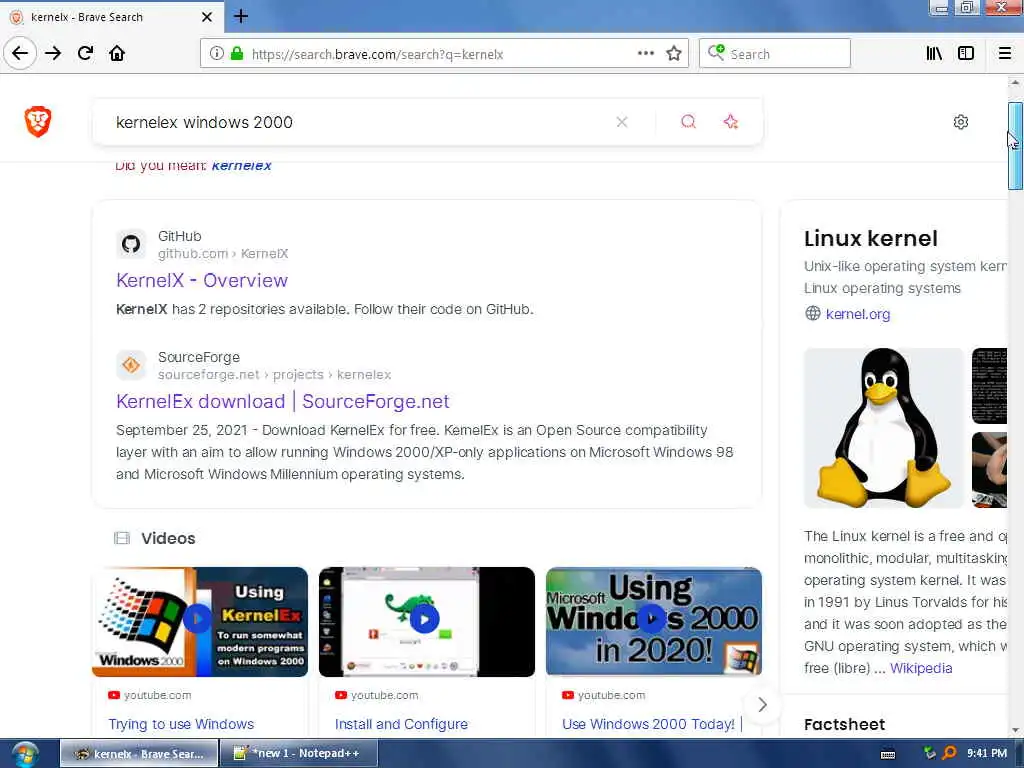Open the magnifier tray icon in the taskbar
Viewport: 1024px width, 768px height.
click(x=949, y=753)
